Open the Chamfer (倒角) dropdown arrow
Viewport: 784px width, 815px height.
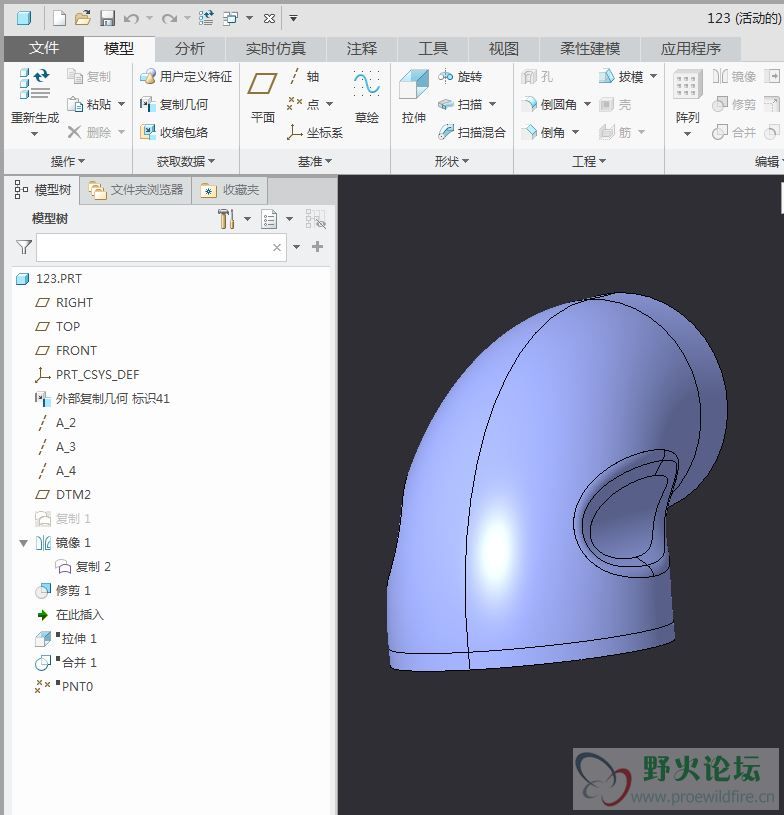pyautogui.click(x=576, y=132)
